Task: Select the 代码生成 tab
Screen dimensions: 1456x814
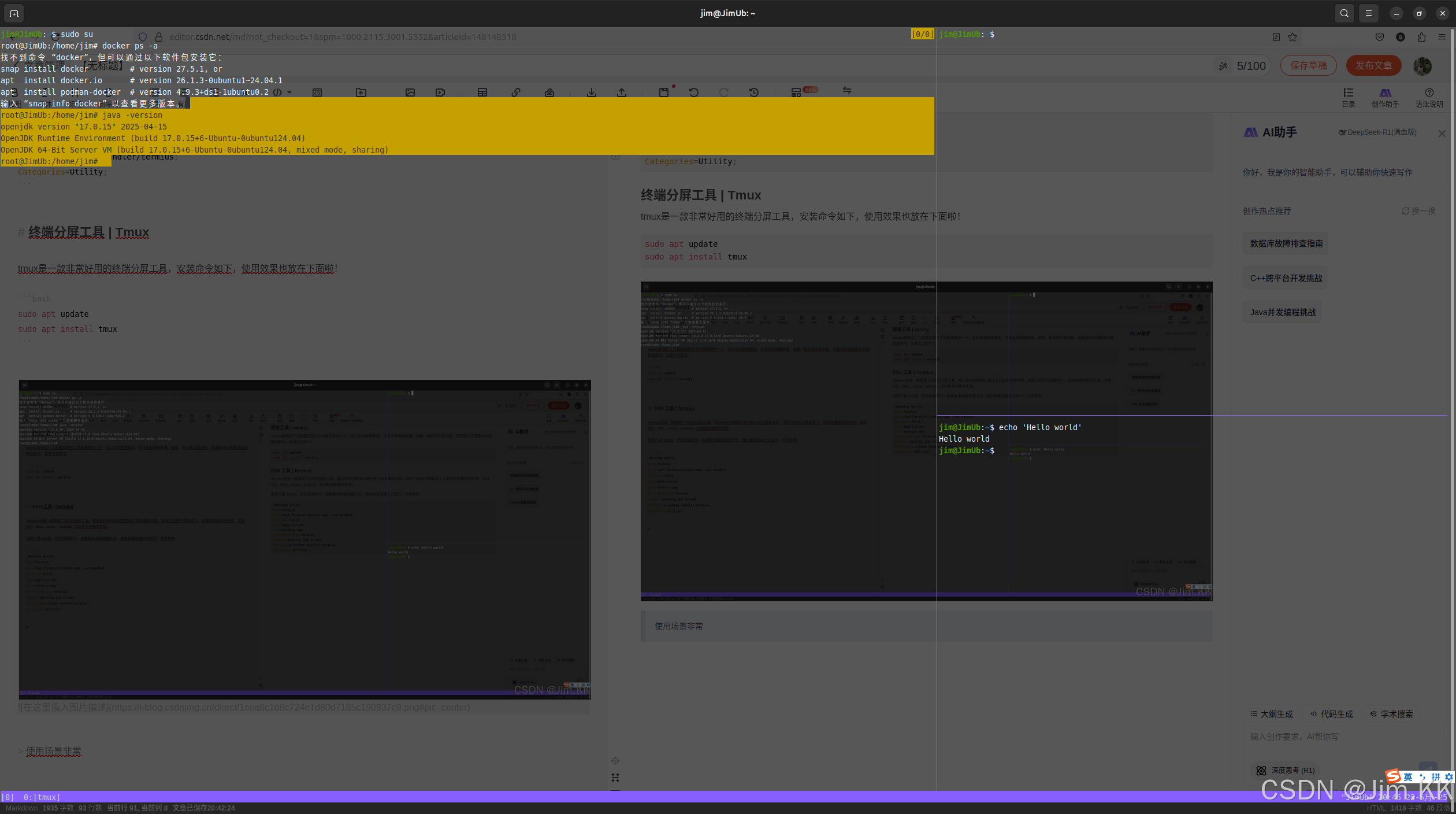Action: [x=1331, y=714]
